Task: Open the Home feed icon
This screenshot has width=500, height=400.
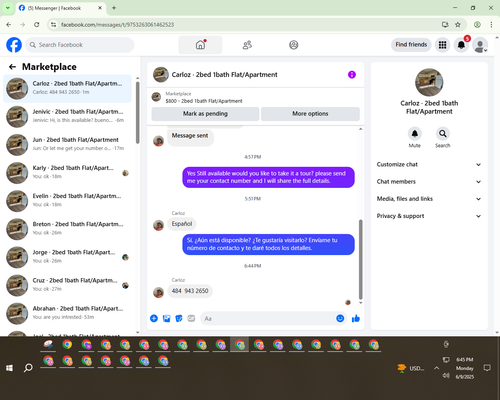Action: coord(200,45)
